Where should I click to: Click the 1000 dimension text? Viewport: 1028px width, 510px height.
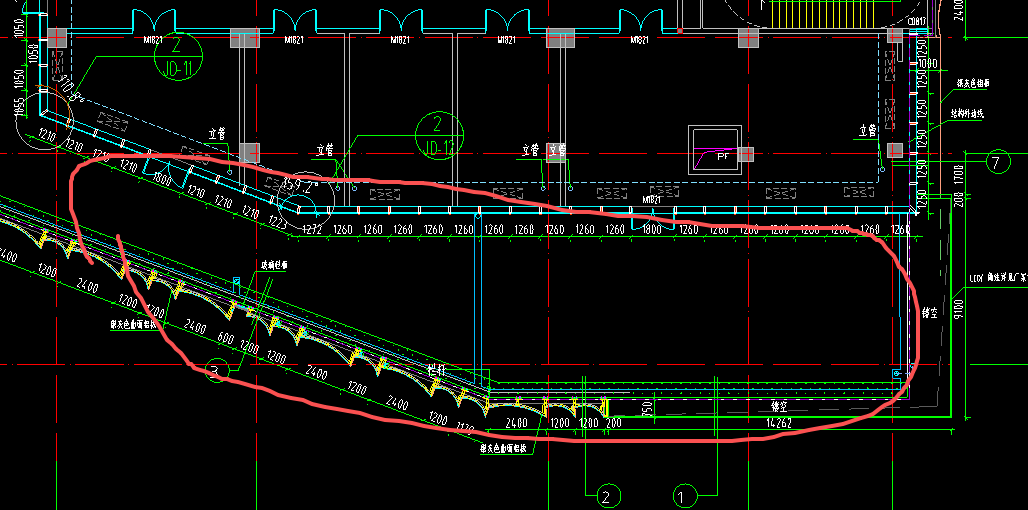pos(928,64)
